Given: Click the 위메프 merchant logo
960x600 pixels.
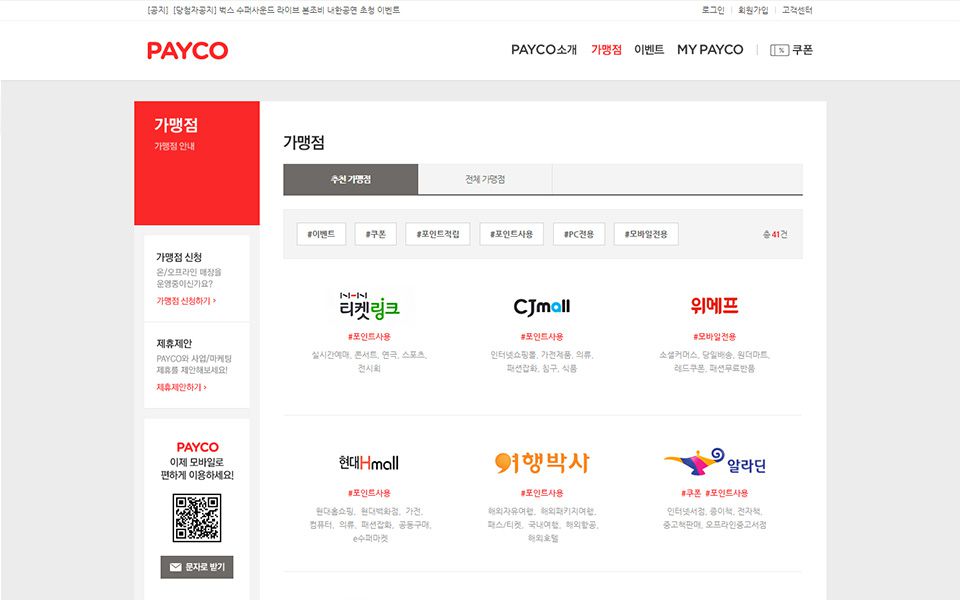Looking at the screenshot, I should [x=714, y=306].
